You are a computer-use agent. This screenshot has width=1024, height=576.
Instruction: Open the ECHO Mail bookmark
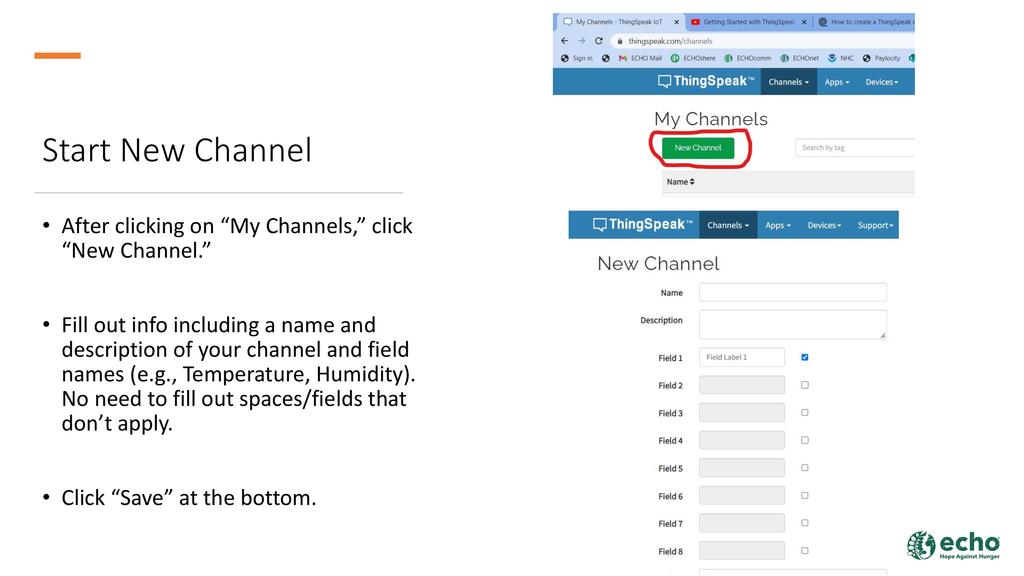coord(640,58)
